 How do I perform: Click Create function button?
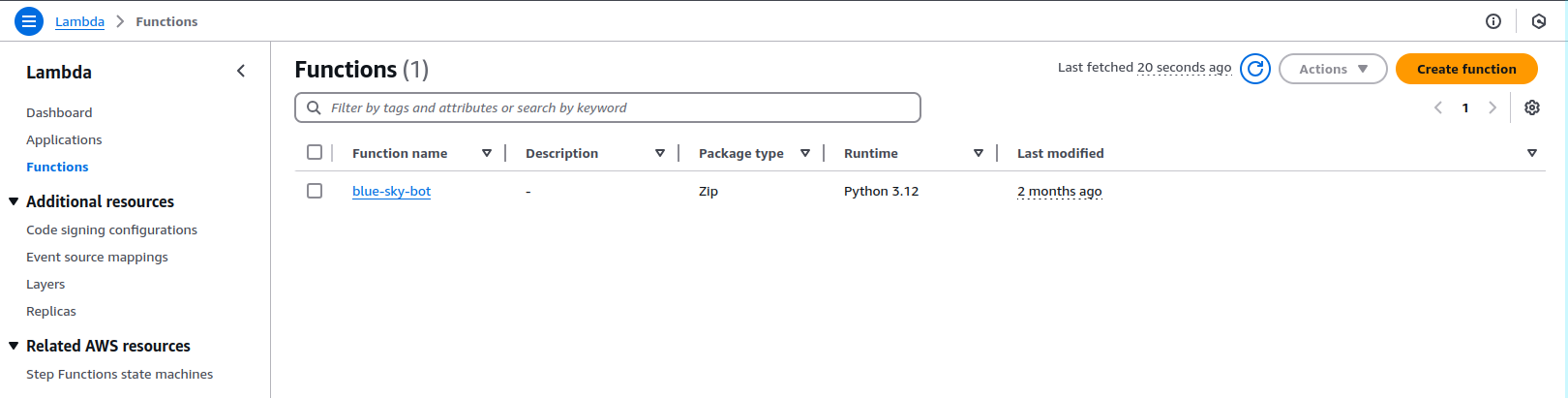coord(1466,69)
